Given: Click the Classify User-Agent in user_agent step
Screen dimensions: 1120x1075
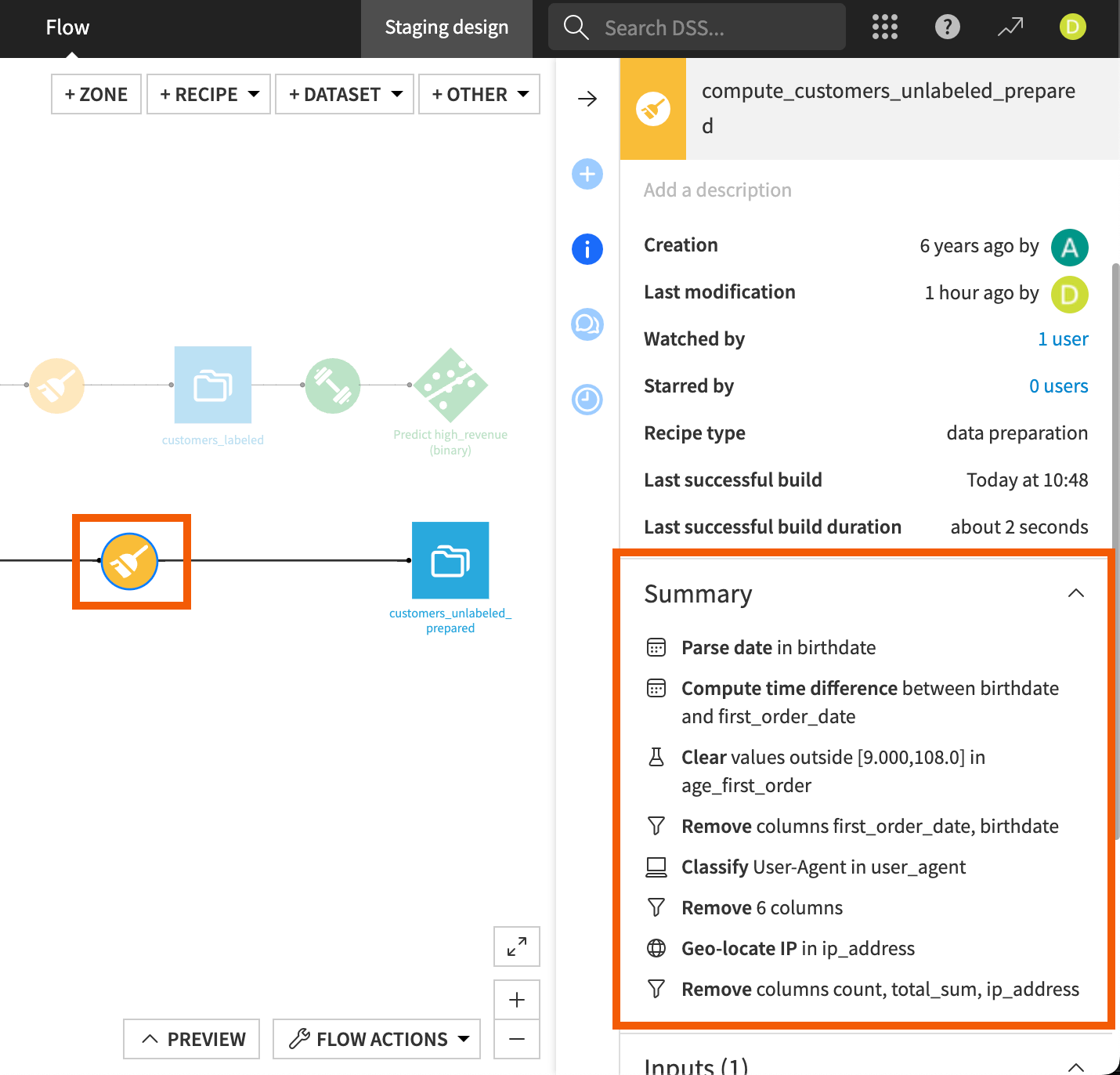Looking at the screenshot, I should click(823, 867).
